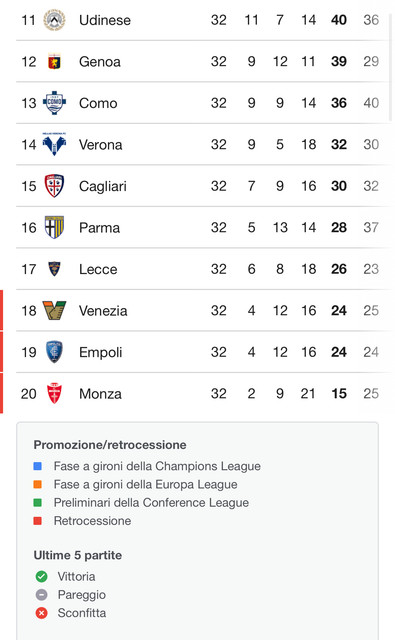Open the Venezia team page
Screen dimensions: 395x640
(103, 311)
